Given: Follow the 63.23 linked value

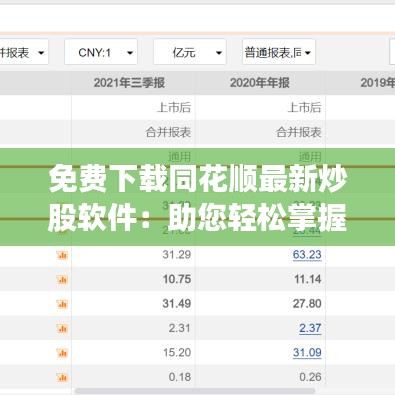Looking at the screenshot, I should point(307,255).
